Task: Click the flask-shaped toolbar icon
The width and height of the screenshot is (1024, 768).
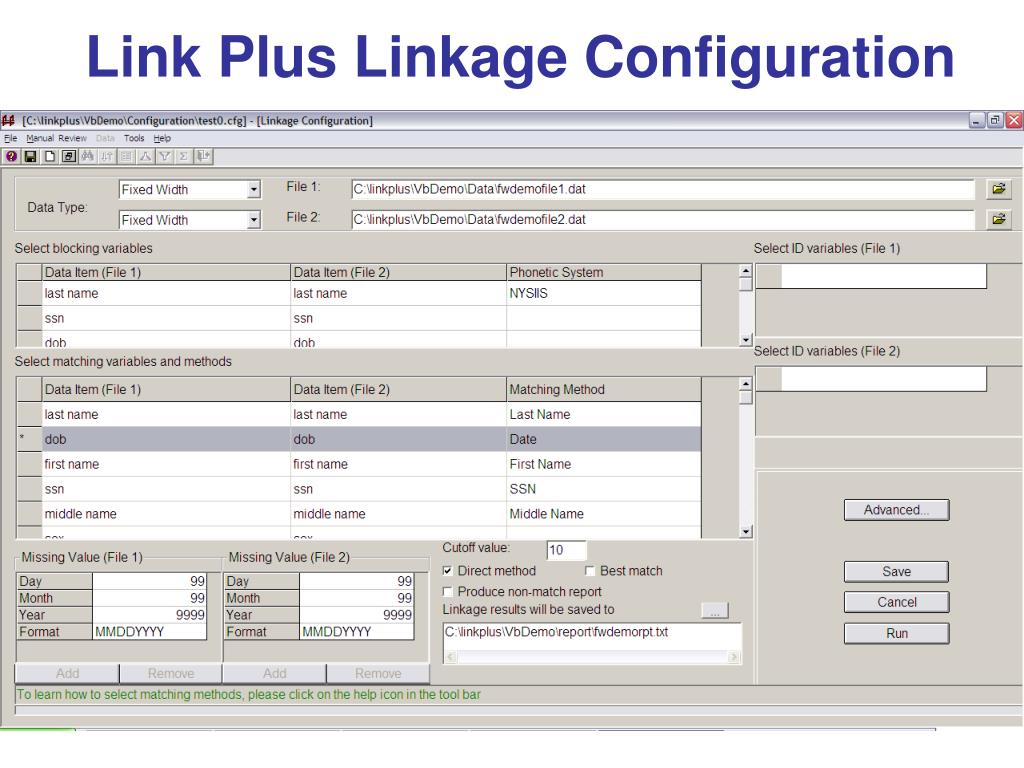Action: tap(146, 156)
